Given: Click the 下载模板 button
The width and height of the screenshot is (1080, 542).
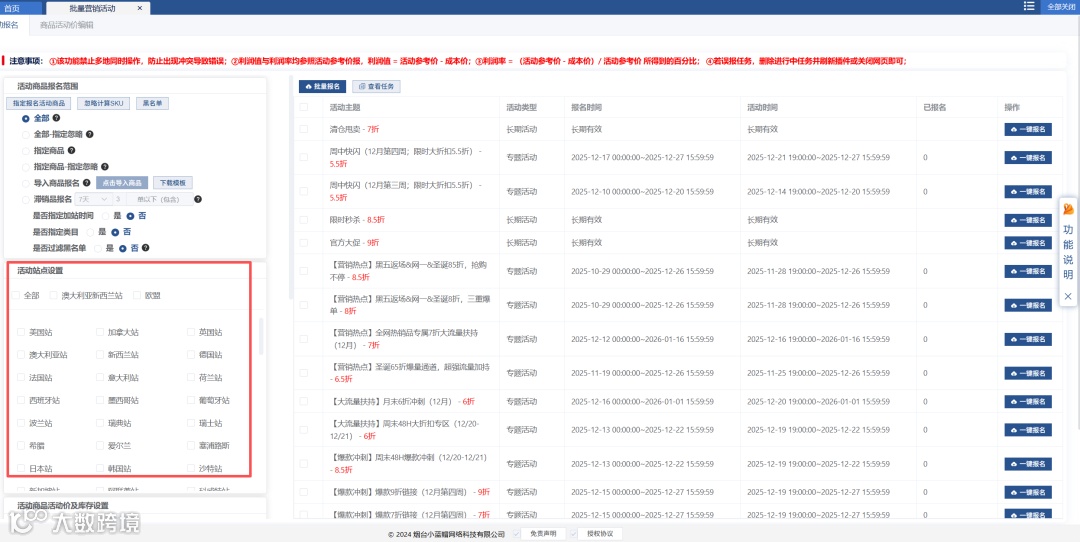Looking at the screenshot, I should (173, 183).
